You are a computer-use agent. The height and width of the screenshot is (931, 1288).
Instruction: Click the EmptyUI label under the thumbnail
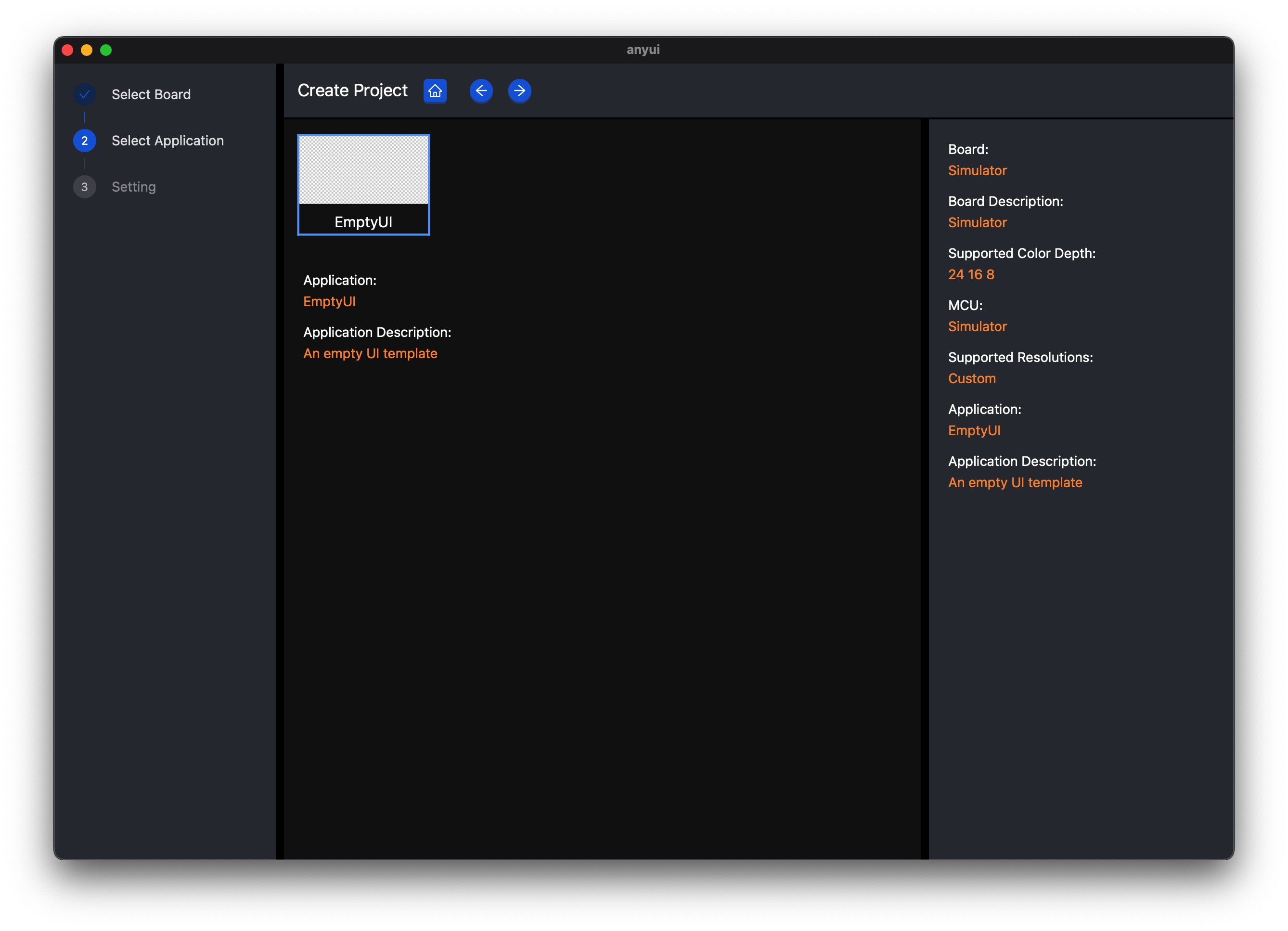tap(363, 222)
